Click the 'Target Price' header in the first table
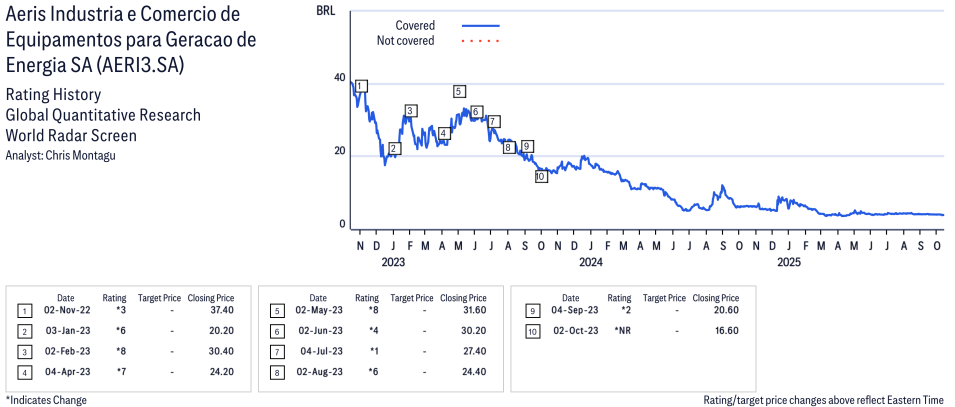 [x=159, y=298]
